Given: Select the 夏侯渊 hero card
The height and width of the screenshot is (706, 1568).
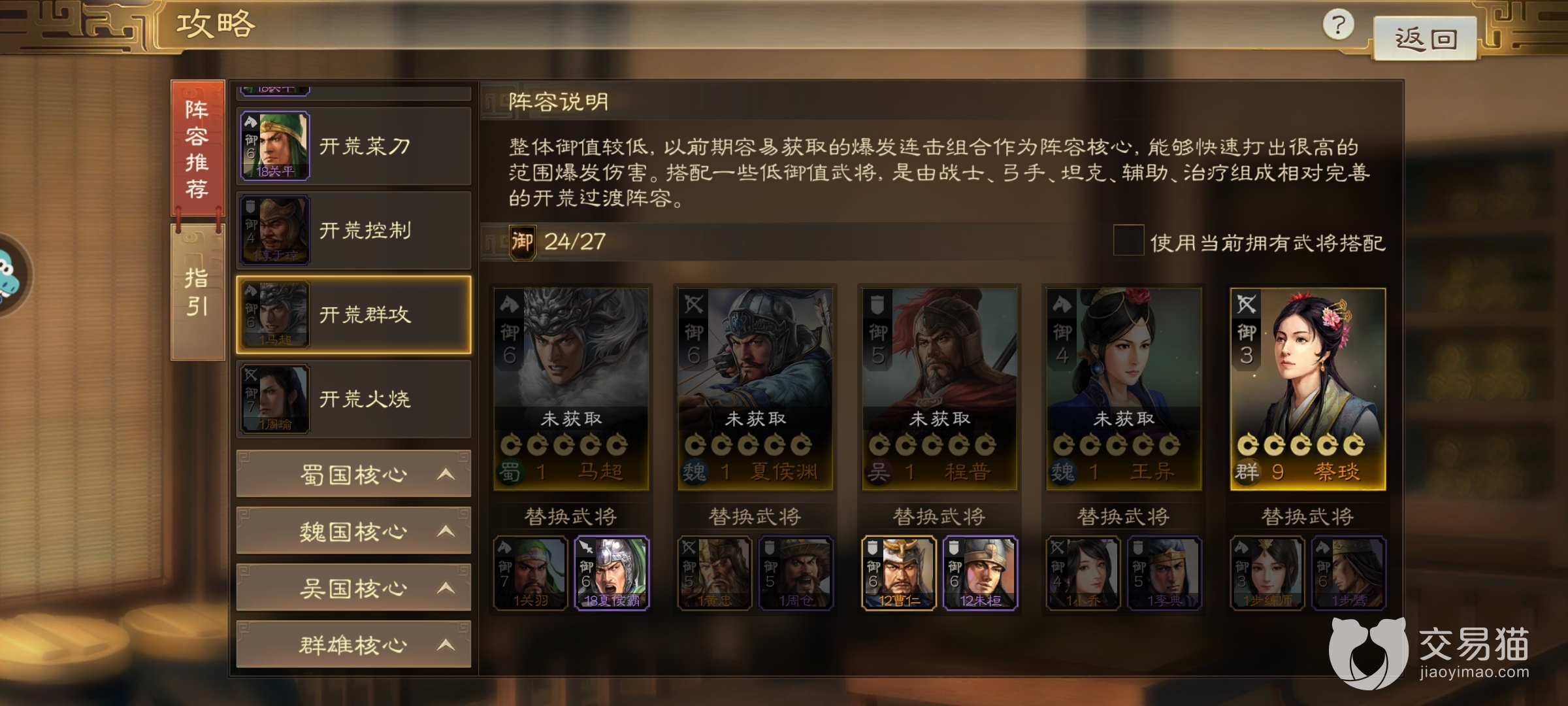Looking at the screenshot, I should (755, 389).
